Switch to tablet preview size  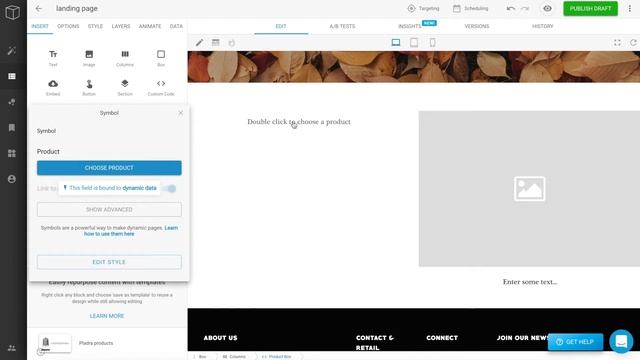pos(414,42)
